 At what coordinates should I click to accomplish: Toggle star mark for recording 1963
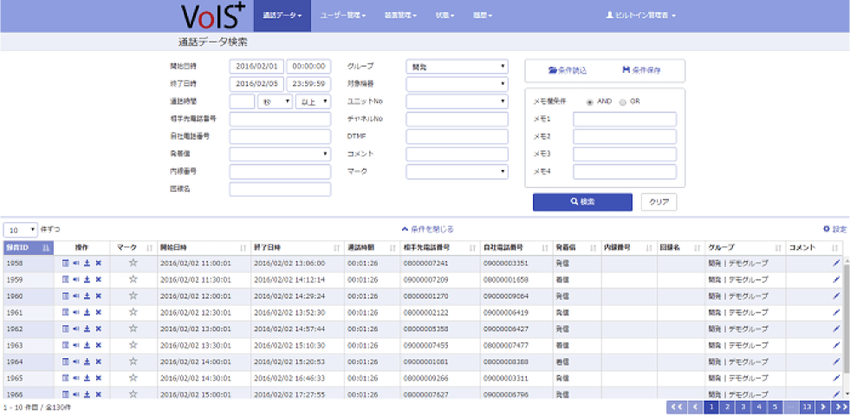tap(133, 345)
